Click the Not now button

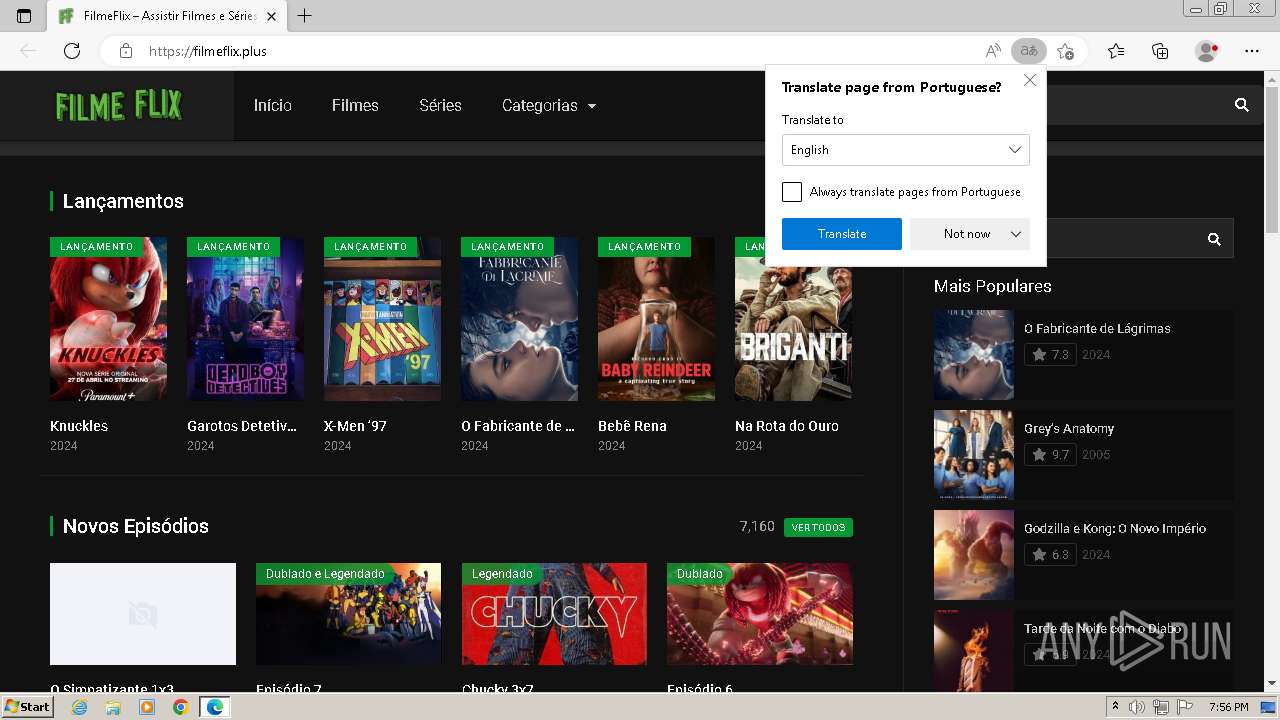pos(967,234)
